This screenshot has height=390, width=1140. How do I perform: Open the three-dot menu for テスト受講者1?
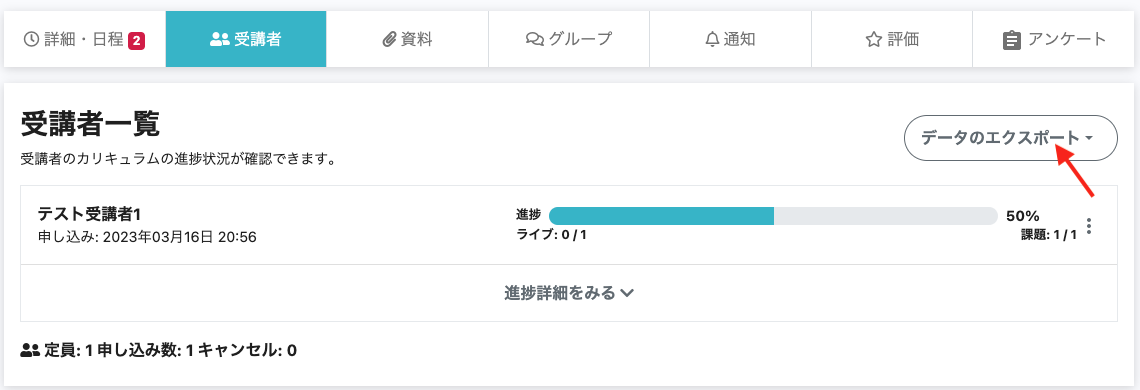pyautogui.click(x=1088, y=226)
